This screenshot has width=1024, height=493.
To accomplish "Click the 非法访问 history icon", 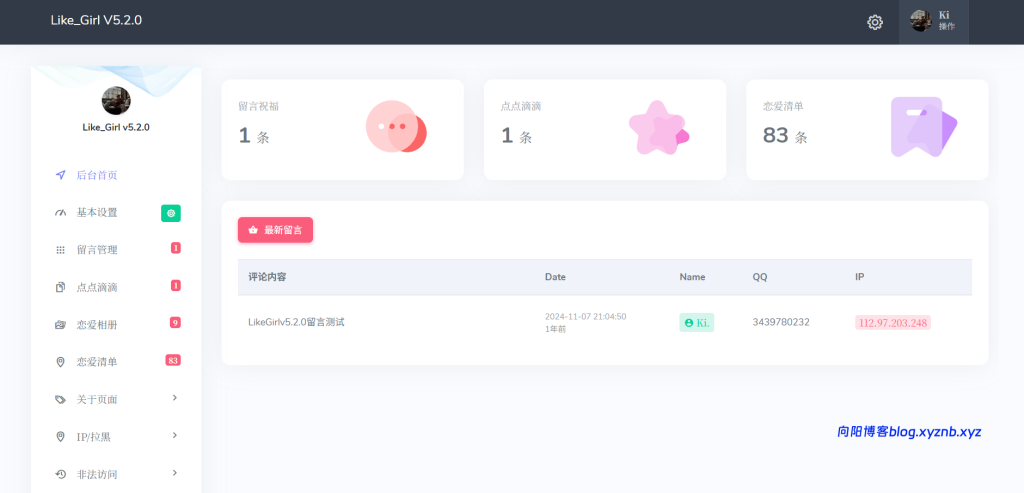I will point(61,474).
